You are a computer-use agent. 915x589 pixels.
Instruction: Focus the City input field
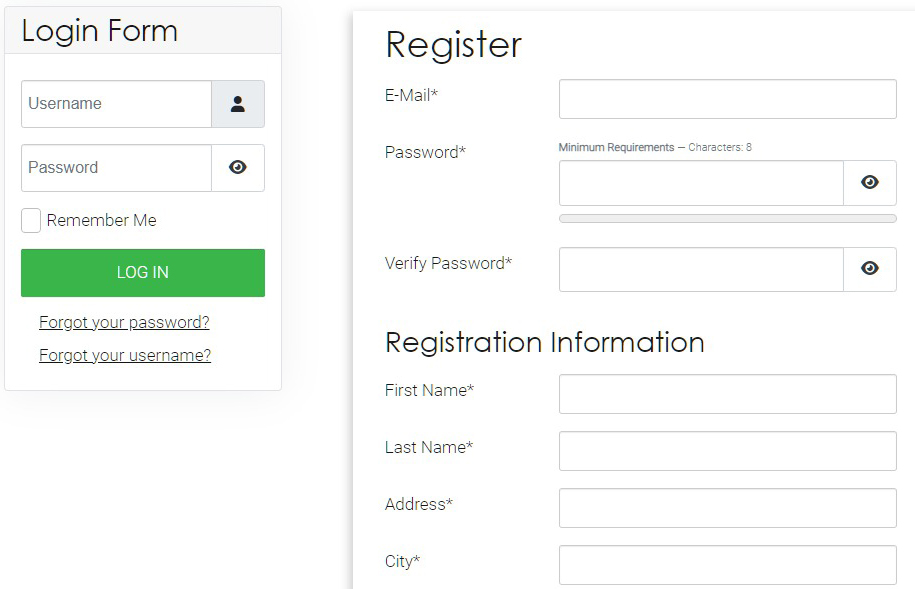727,565
